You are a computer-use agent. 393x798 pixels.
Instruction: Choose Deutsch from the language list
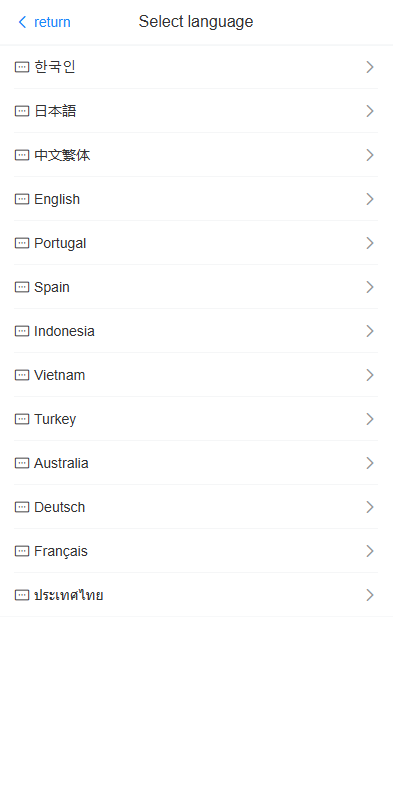(196, 507)
